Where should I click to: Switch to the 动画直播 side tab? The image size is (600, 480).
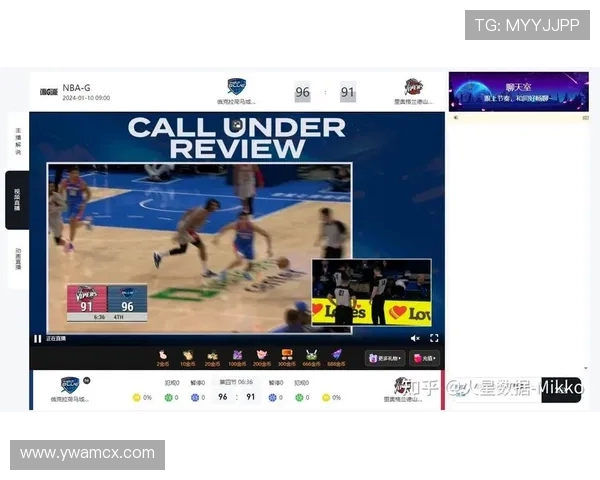pyautogui.click(x=18, y=260)
